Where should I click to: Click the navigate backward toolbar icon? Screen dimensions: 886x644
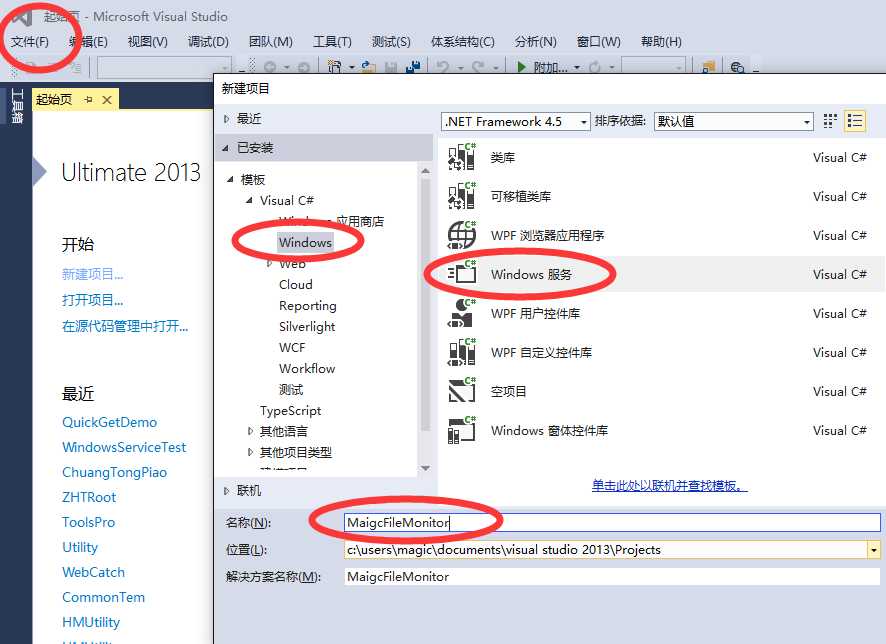click(x=270, y=67)
